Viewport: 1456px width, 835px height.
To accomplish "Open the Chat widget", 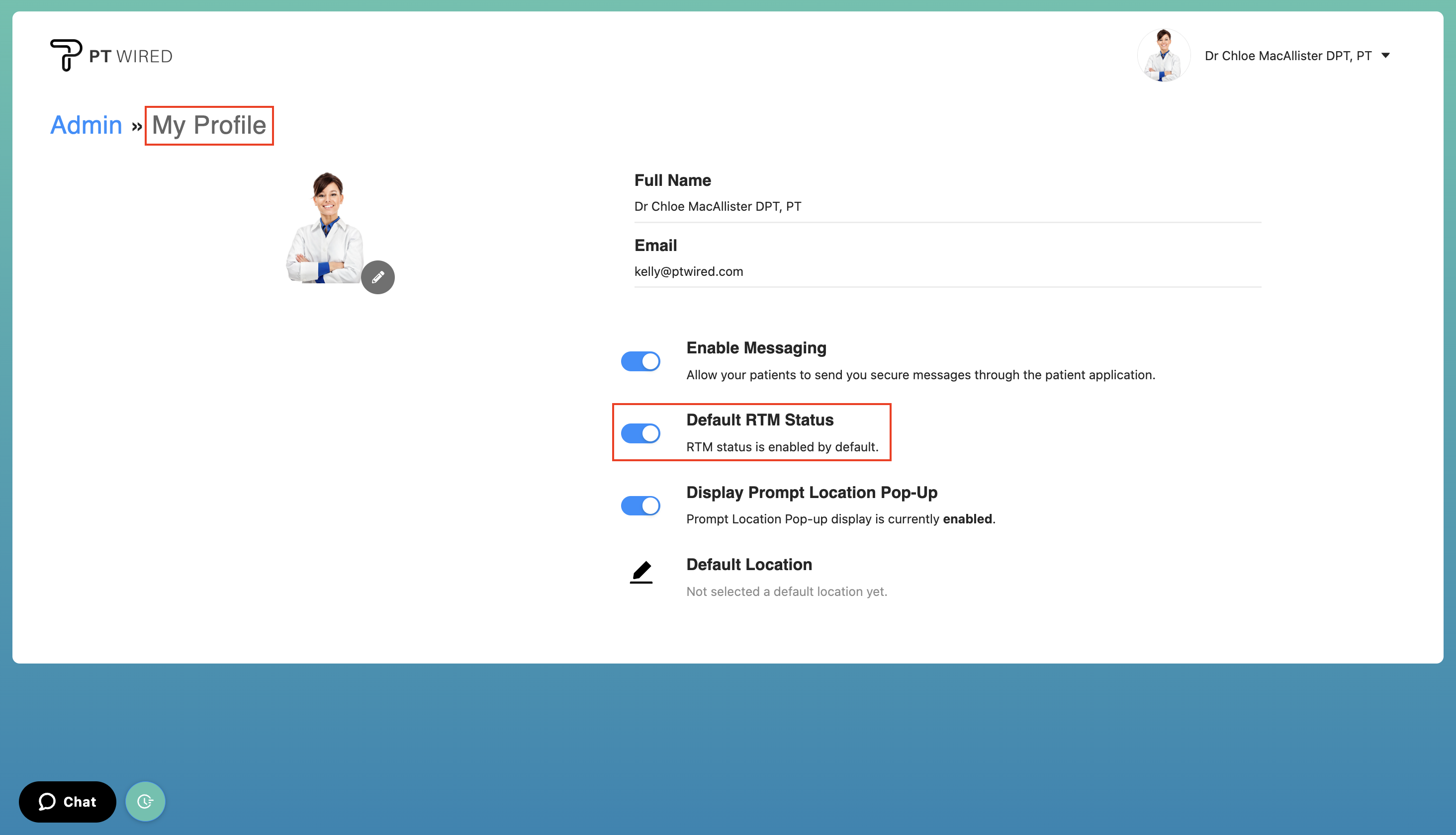I will coord(67,802).
